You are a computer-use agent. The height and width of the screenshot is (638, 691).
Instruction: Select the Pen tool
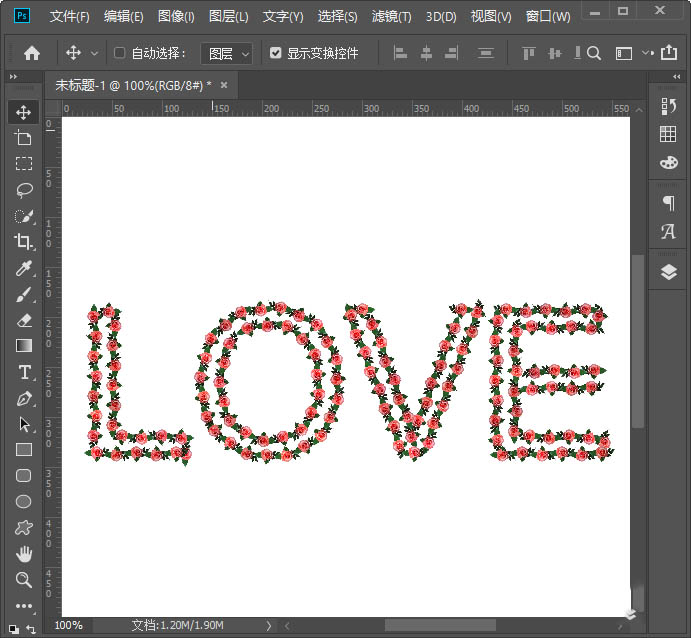tap(24, 398)
